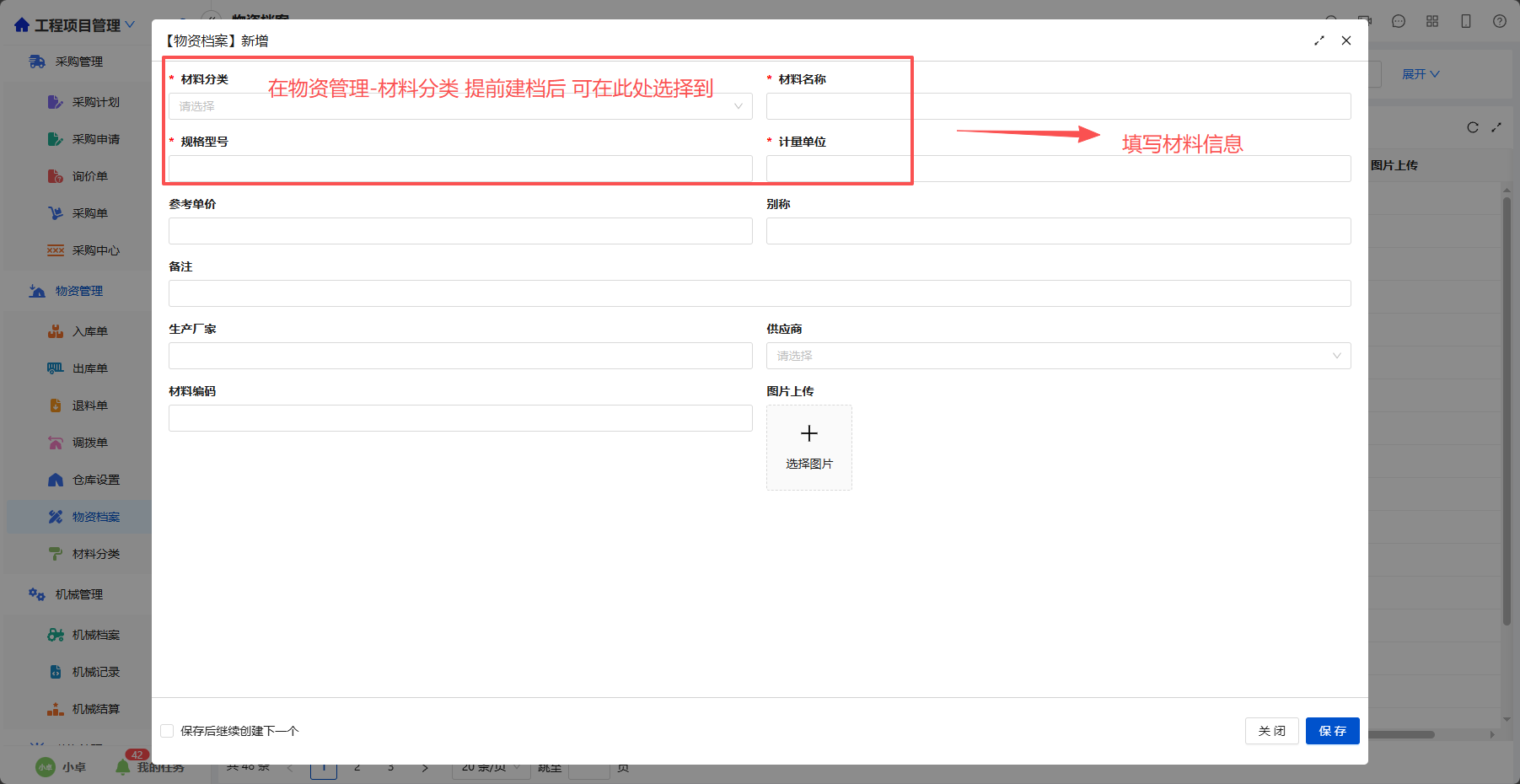The height and width of the screenshot is (784, 1520).
Task: Open 询价单 via its sidebar icon
Action: coord(56,176)
